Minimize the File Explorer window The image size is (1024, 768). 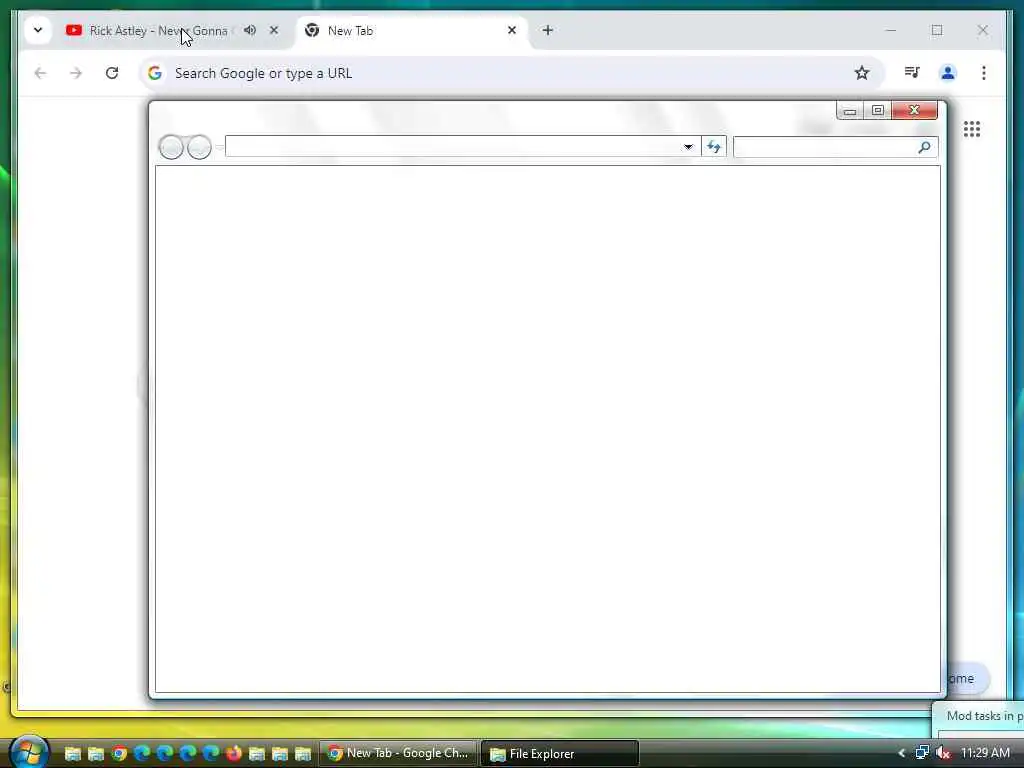click(x=850, y=110)
